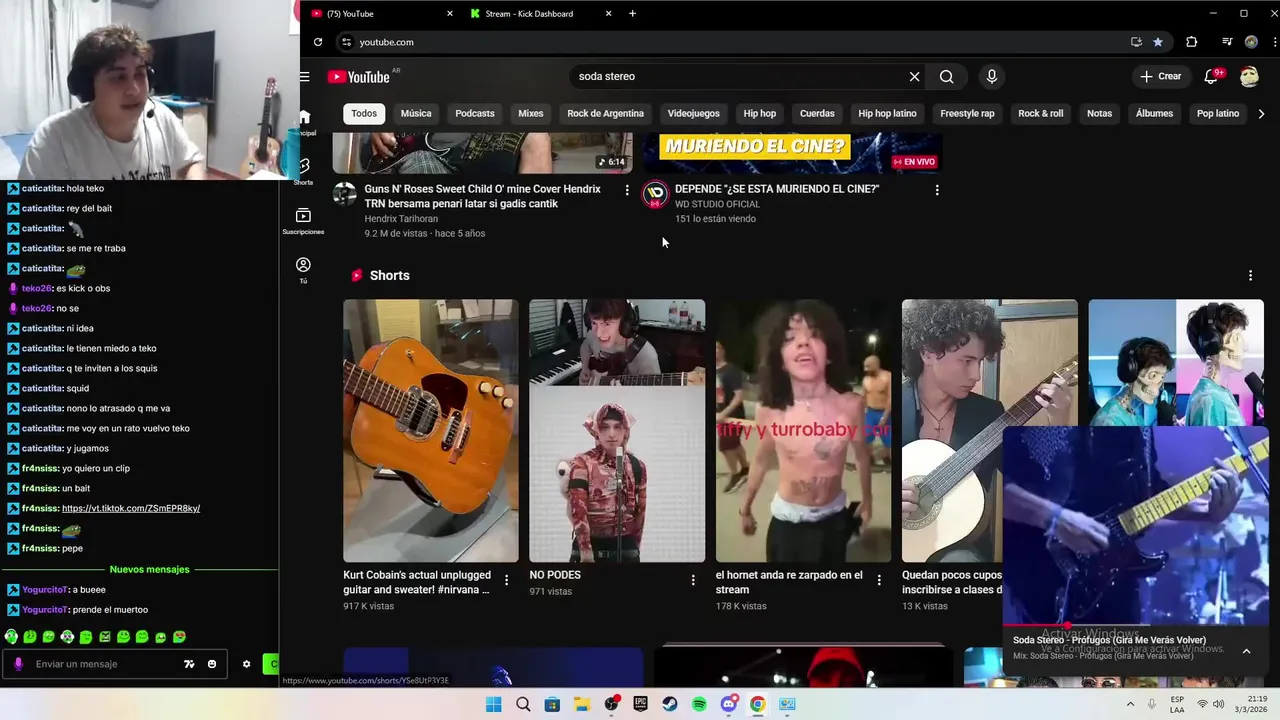Open options for Guns N' Roses video

(627, 190)
